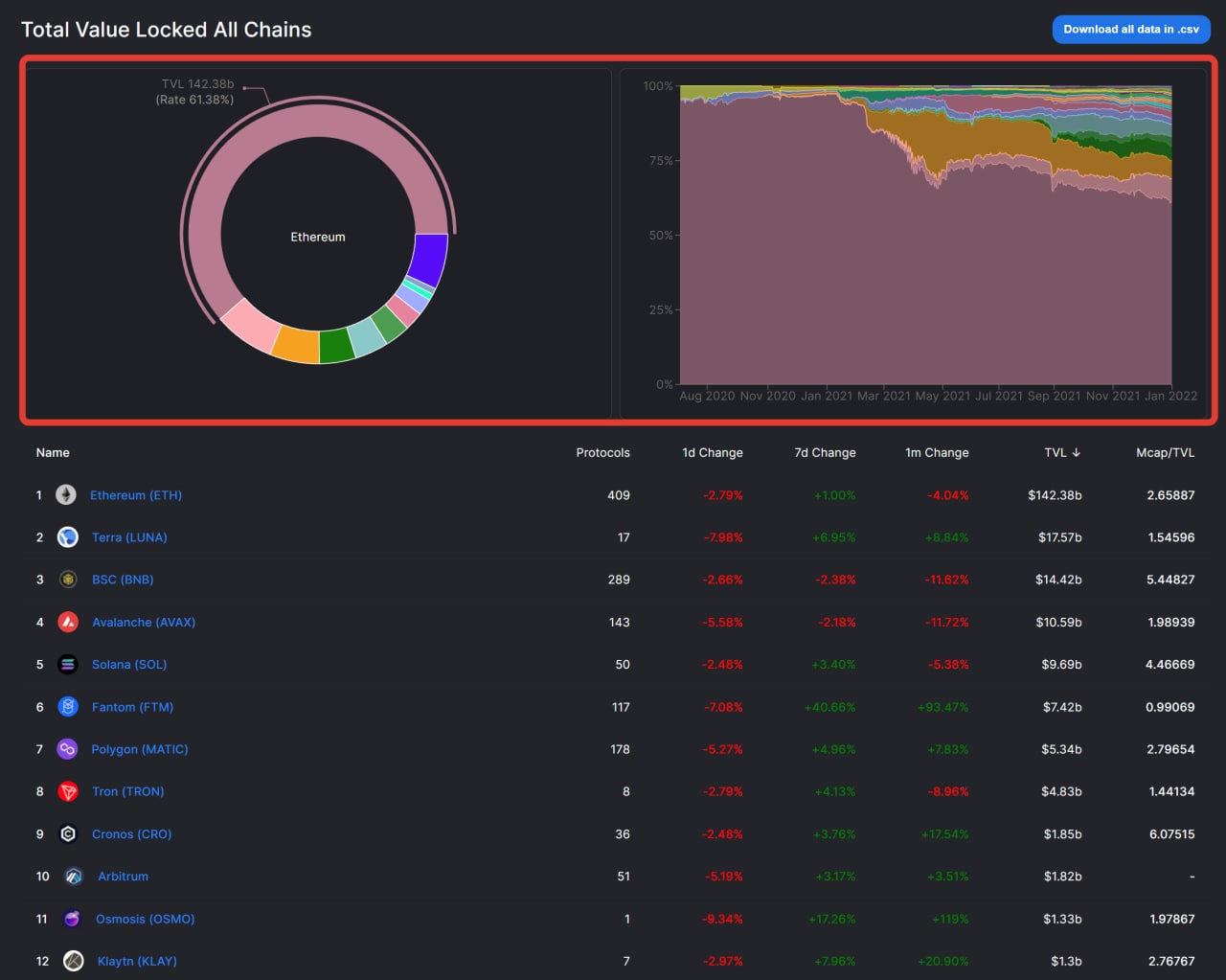Click the Fantom logo icon
The width and height of the screenshot is (1226, 980).
tap(67, 706)
